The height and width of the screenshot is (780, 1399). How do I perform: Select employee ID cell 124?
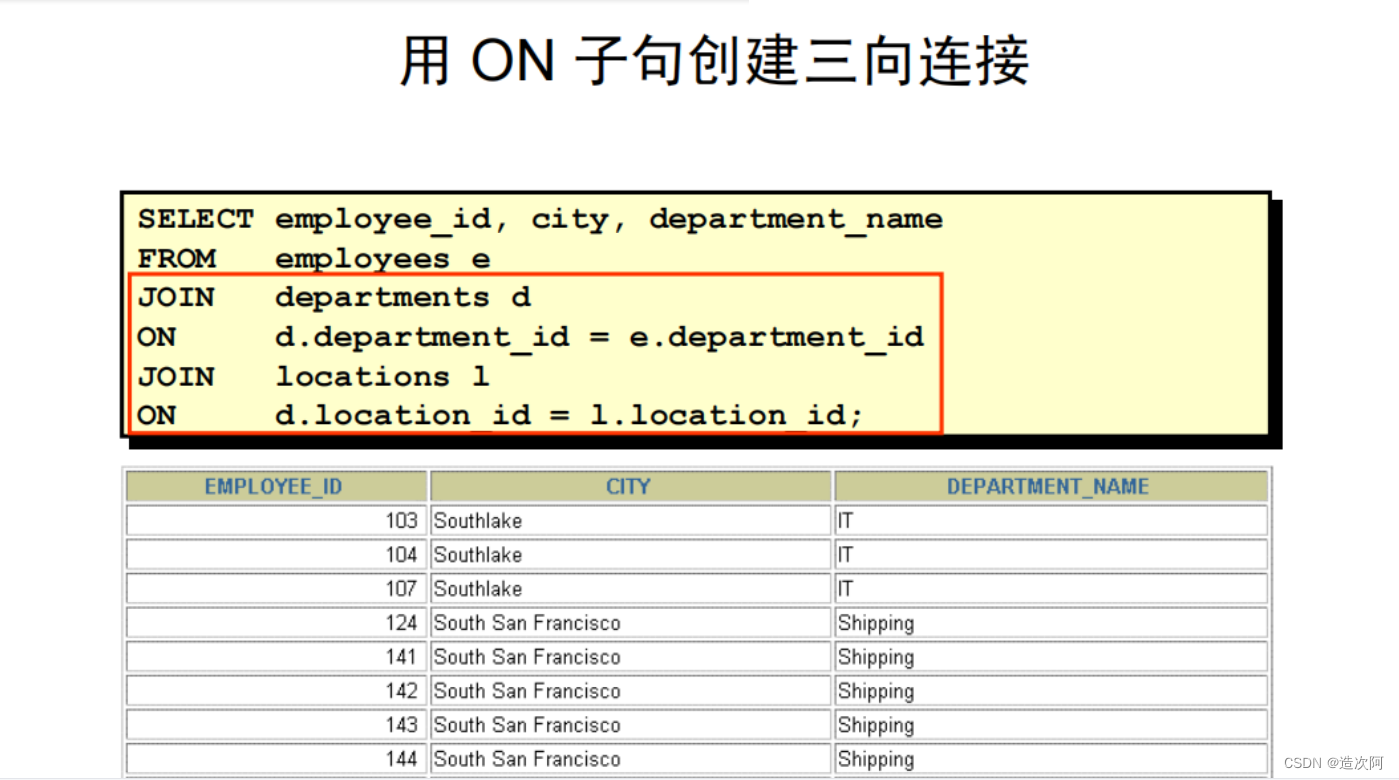(277, 623)
